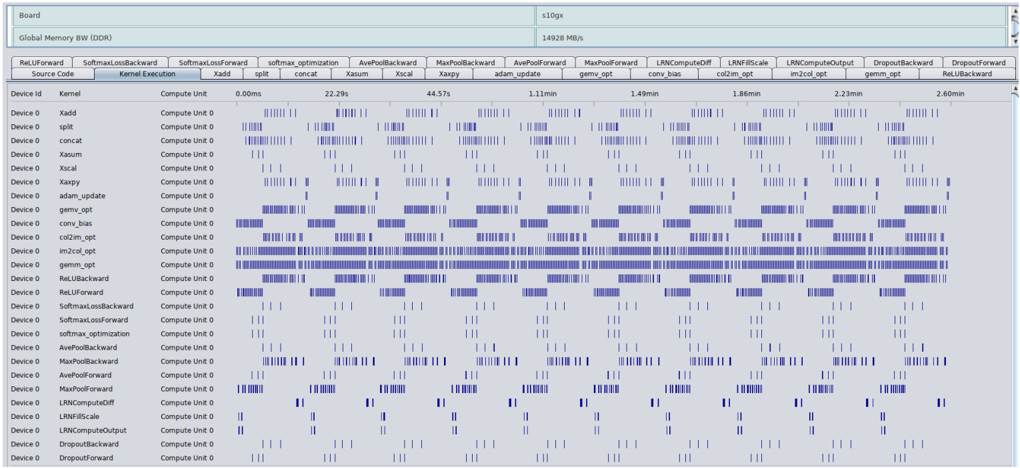Select the LRNFillScale kernel row name

pyautogui.click(x=79, y=416)
